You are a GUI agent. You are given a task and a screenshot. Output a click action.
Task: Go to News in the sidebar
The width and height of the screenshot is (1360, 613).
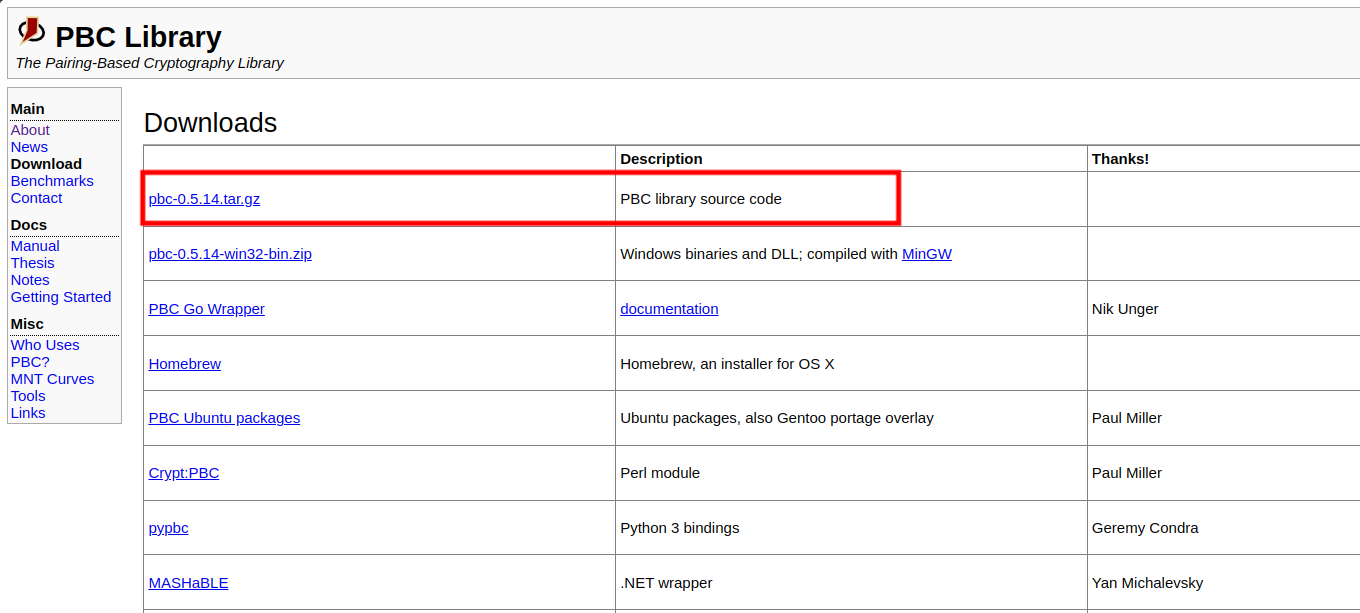point(29,147)
